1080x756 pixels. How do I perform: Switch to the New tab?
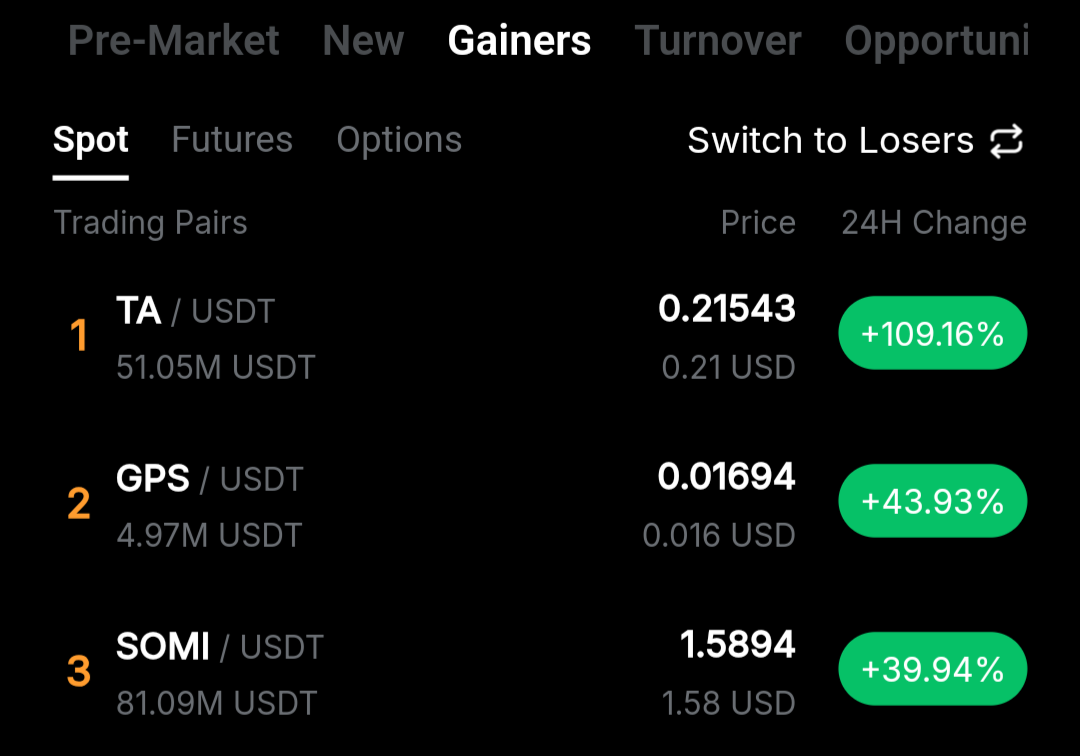pyautogui.click(x=363, y=41)
